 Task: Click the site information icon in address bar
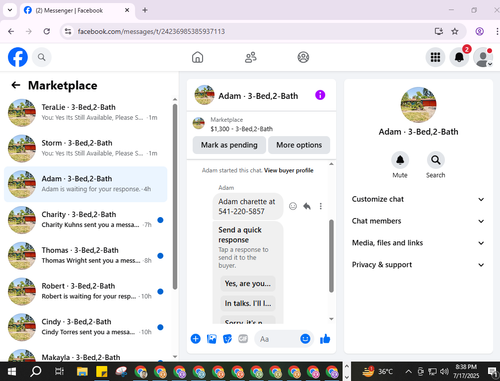point(68,31)
